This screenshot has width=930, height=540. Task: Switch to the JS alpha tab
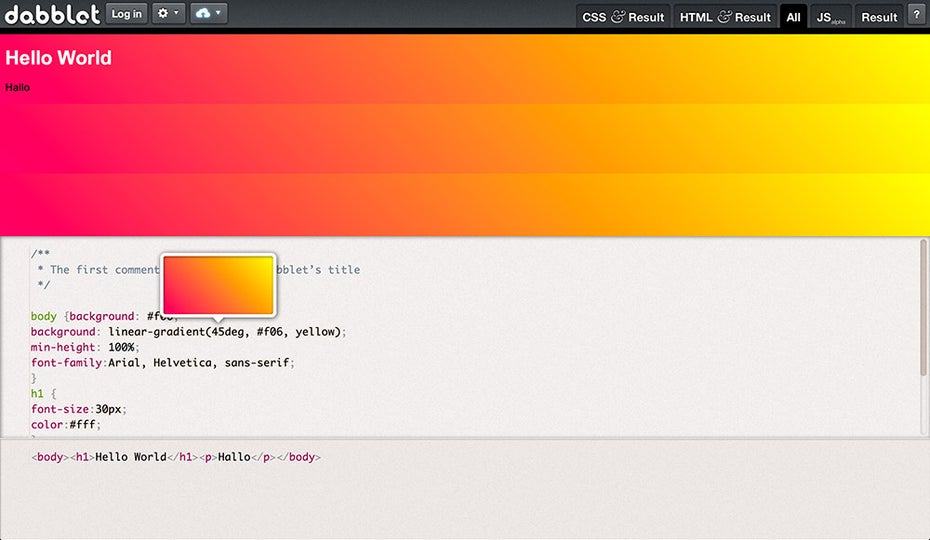click(830, 17)
